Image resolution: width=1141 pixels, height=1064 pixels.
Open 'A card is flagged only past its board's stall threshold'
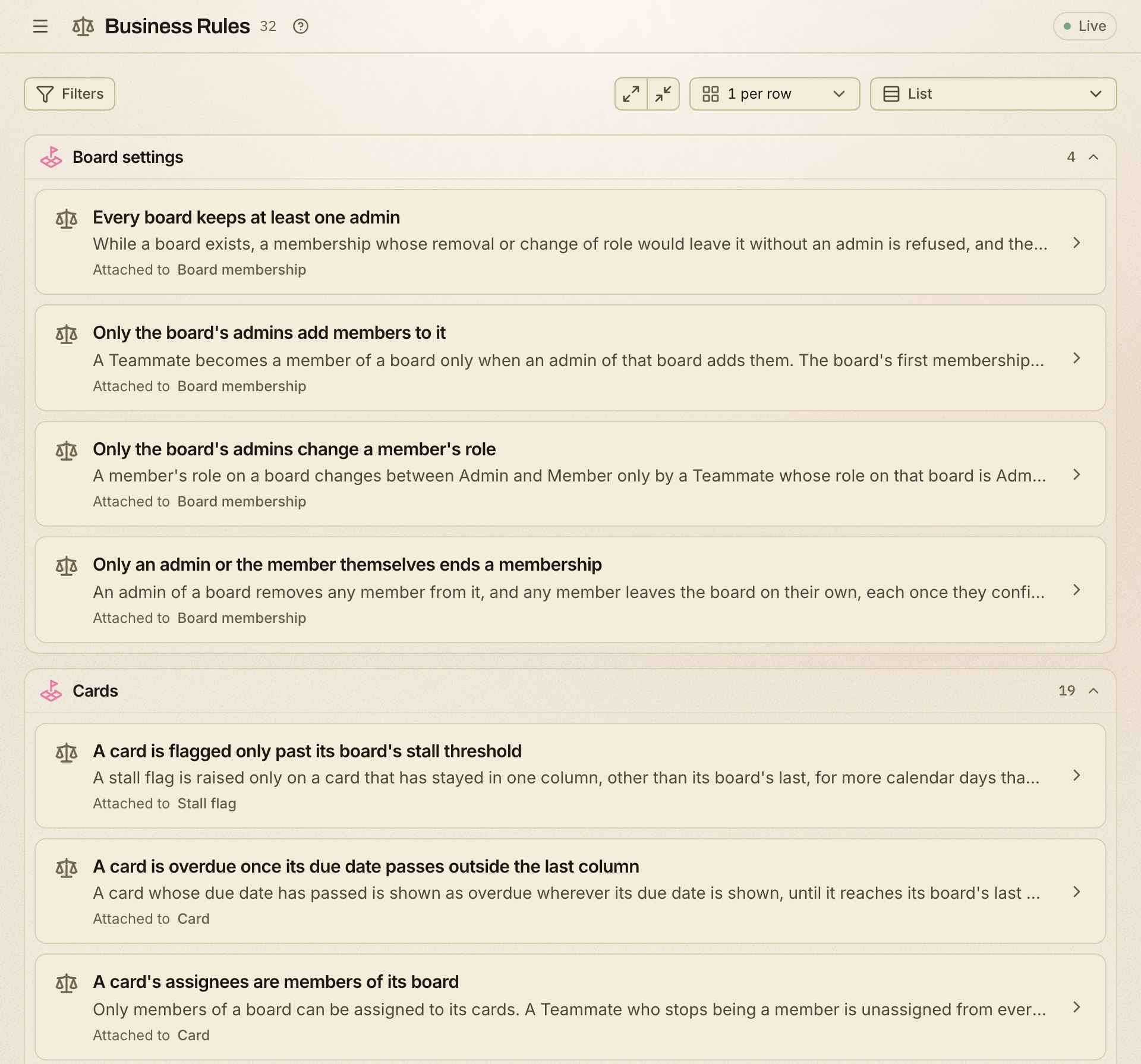coord(570,776)
